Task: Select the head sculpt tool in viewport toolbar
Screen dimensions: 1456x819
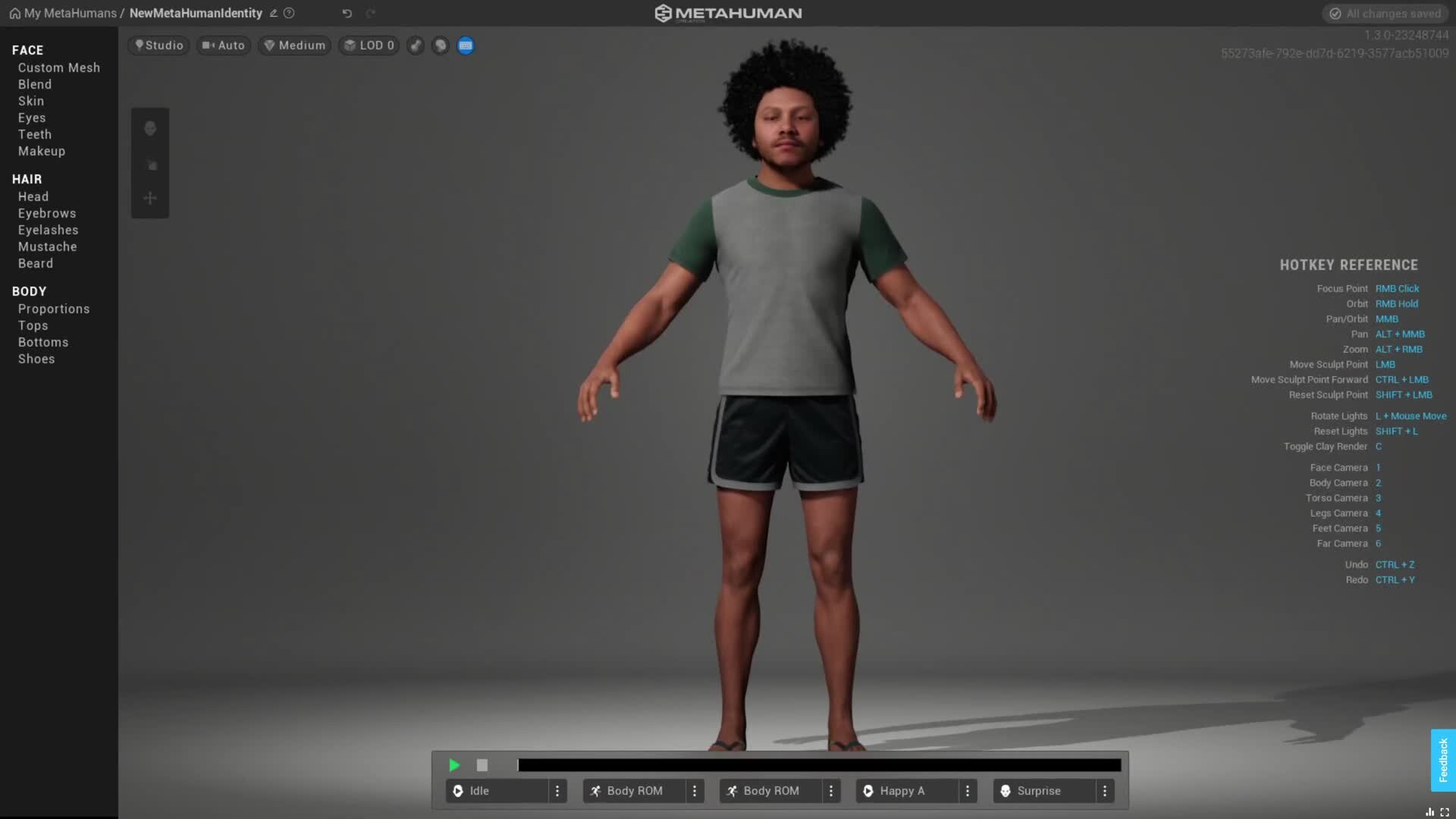Action: click(150, 129)
